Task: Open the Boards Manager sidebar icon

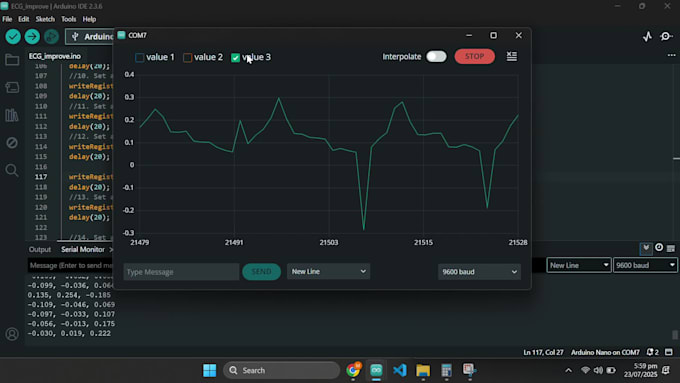Action: 12,87
